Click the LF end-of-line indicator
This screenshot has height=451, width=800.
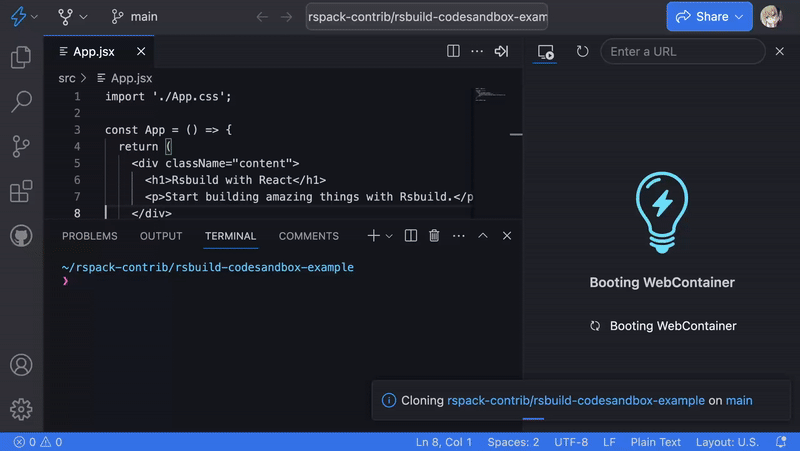pos(609,442)
